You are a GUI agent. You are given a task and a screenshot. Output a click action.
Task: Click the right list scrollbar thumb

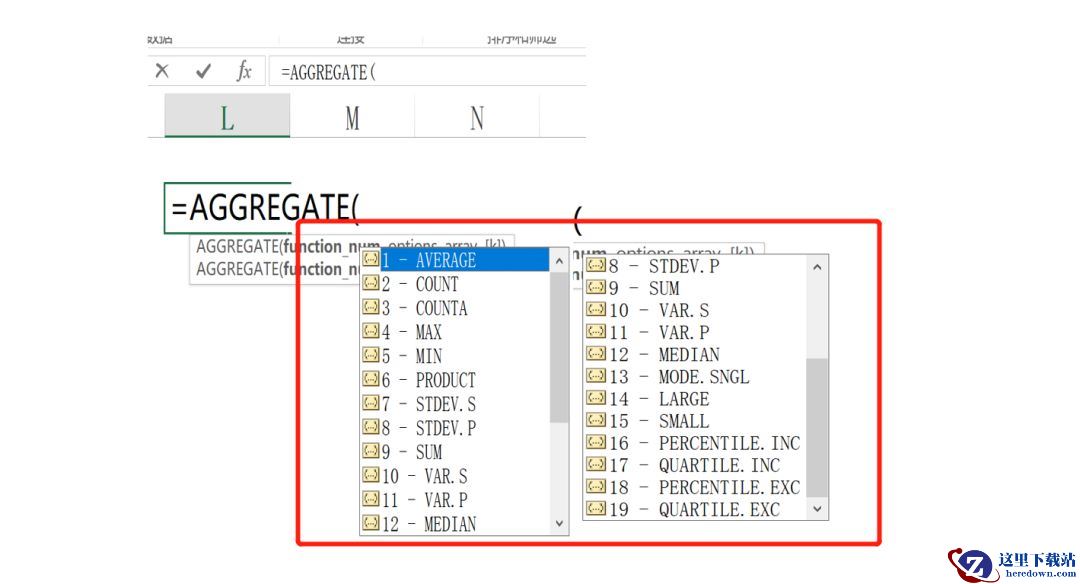pyautogui.click(x=817, y=427)
